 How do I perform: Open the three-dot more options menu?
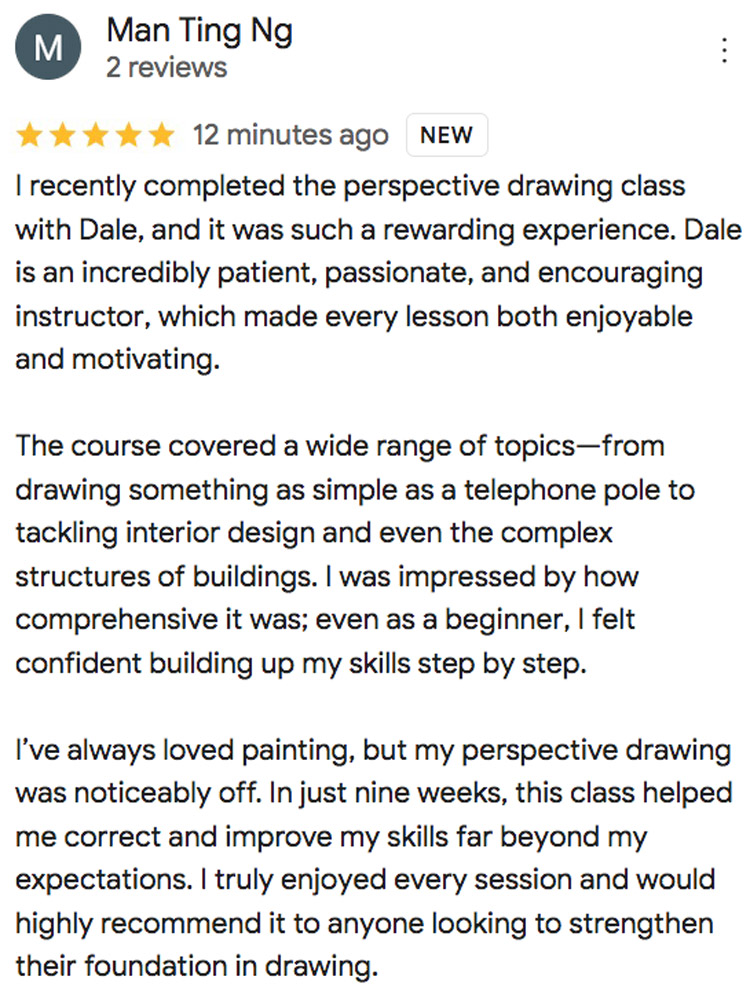(x=724, y=51)
